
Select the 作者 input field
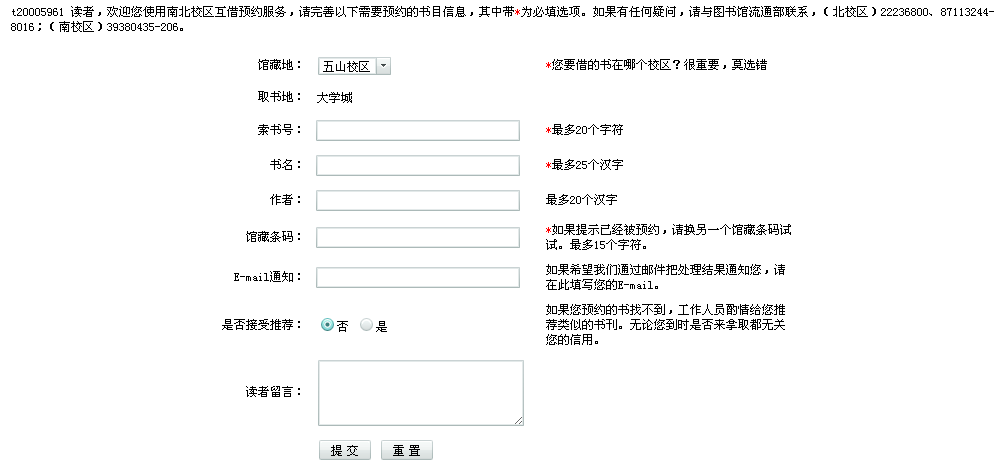pyautogui.click(x=418, y=200)
